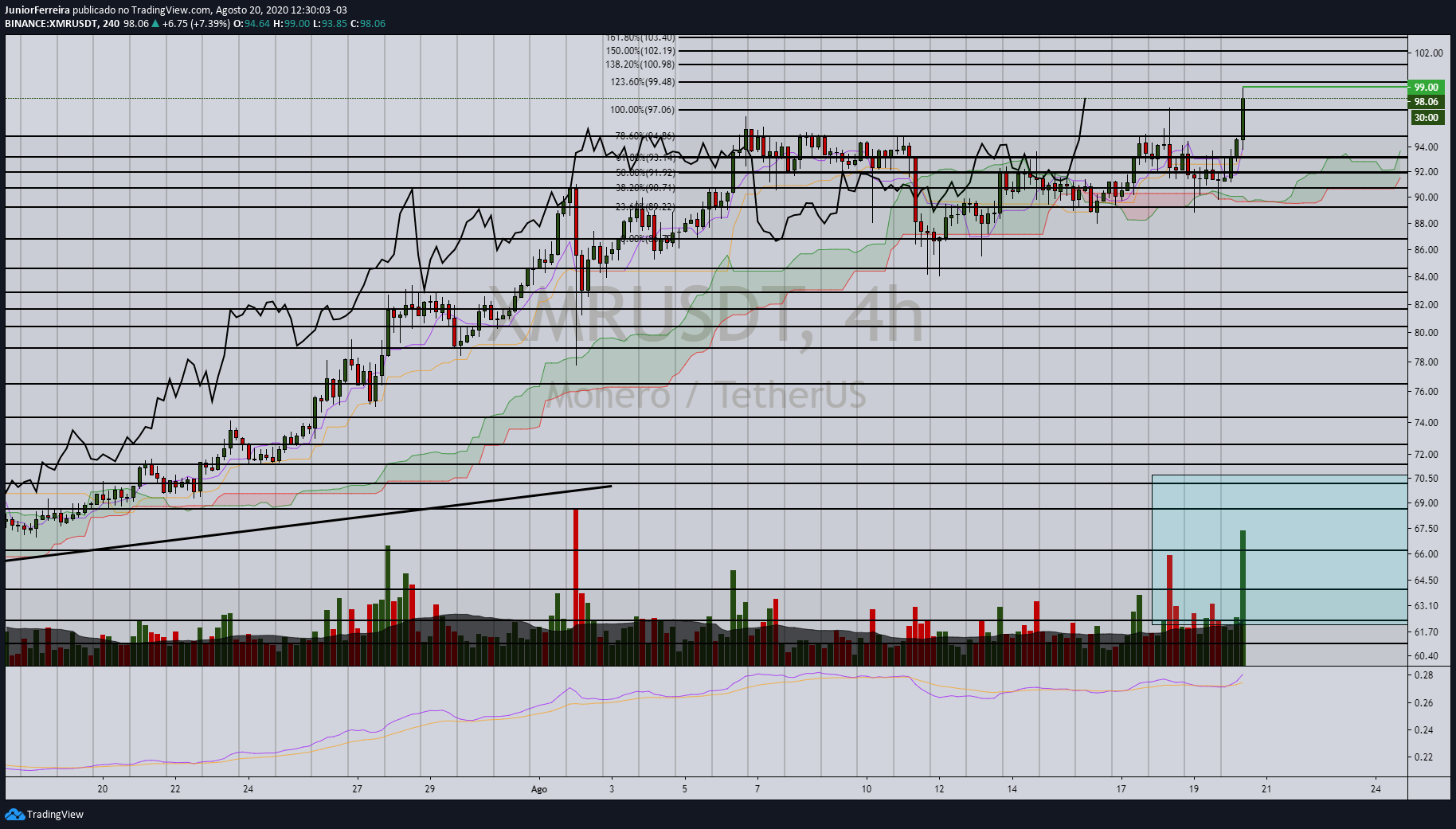Select the 88.00 price axis value
This screenshot has height=829, width=1456.
(x=1427, y=224)
